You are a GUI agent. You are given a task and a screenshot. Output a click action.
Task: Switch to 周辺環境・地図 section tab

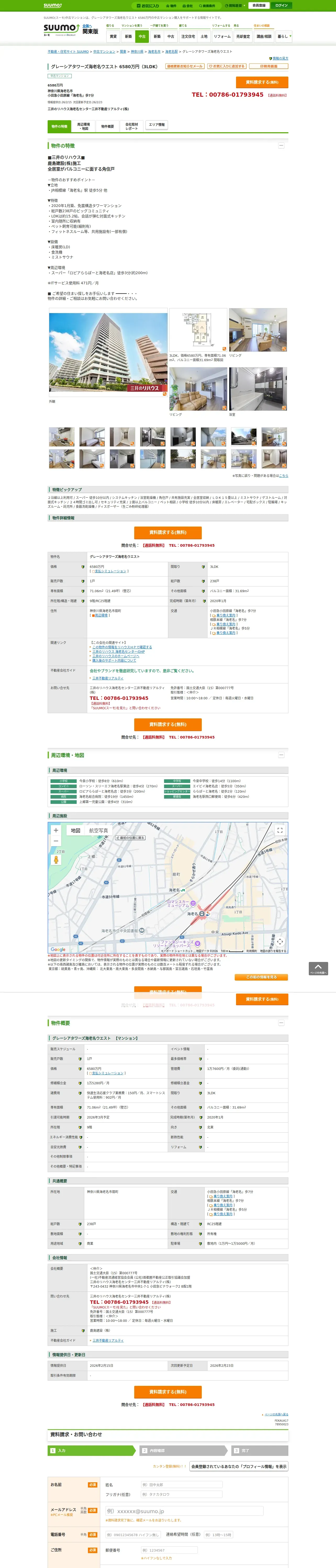[83, 126]
